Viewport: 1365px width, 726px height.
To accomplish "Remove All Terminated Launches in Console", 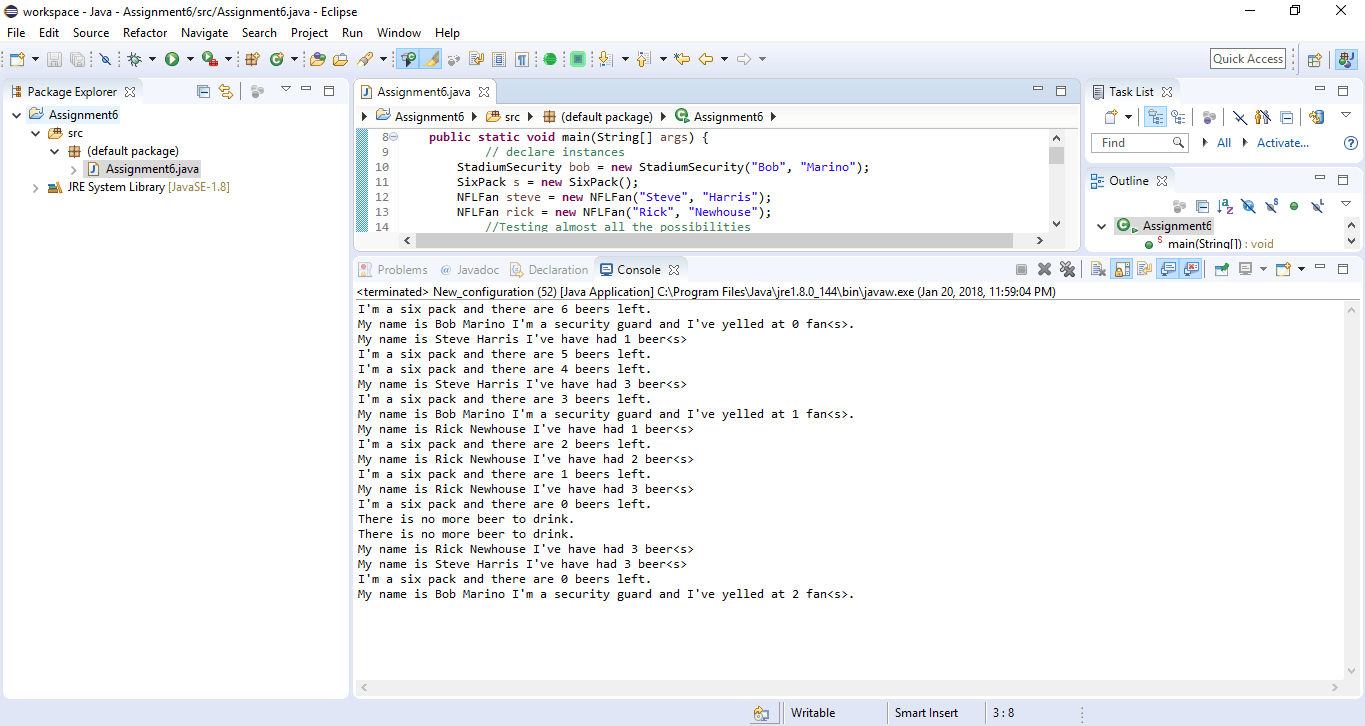I will pyautogui.click(x=1067, y=269).
